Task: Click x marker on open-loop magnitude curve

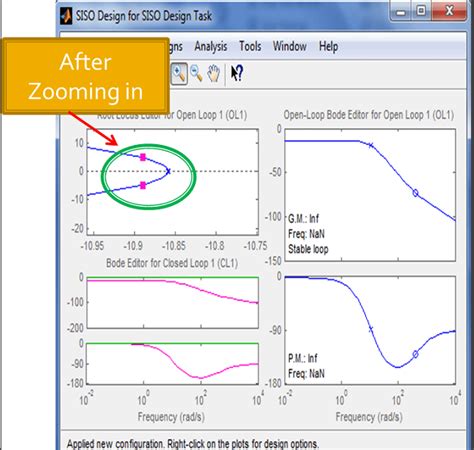Action: (x=370, y=145)
